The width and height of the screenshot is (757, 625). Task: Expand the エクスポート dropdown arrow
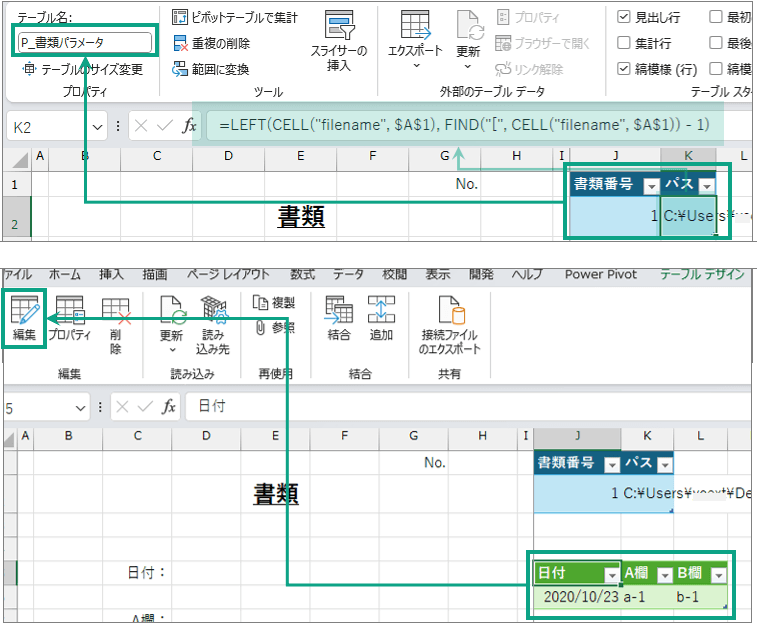tap(416, 66)
